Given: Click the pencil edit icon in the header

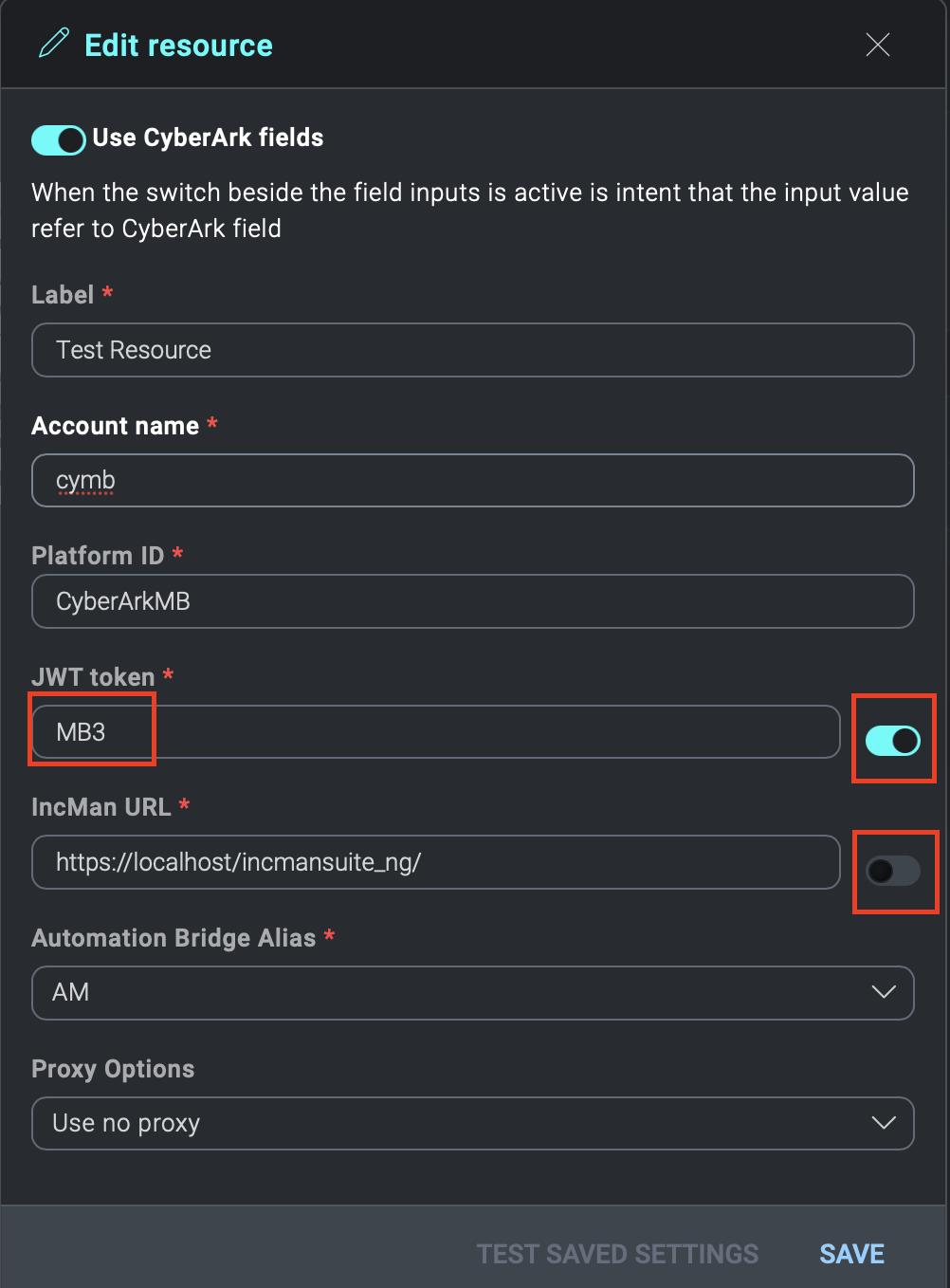Looking at the screenshot, I should pos(53,43).
